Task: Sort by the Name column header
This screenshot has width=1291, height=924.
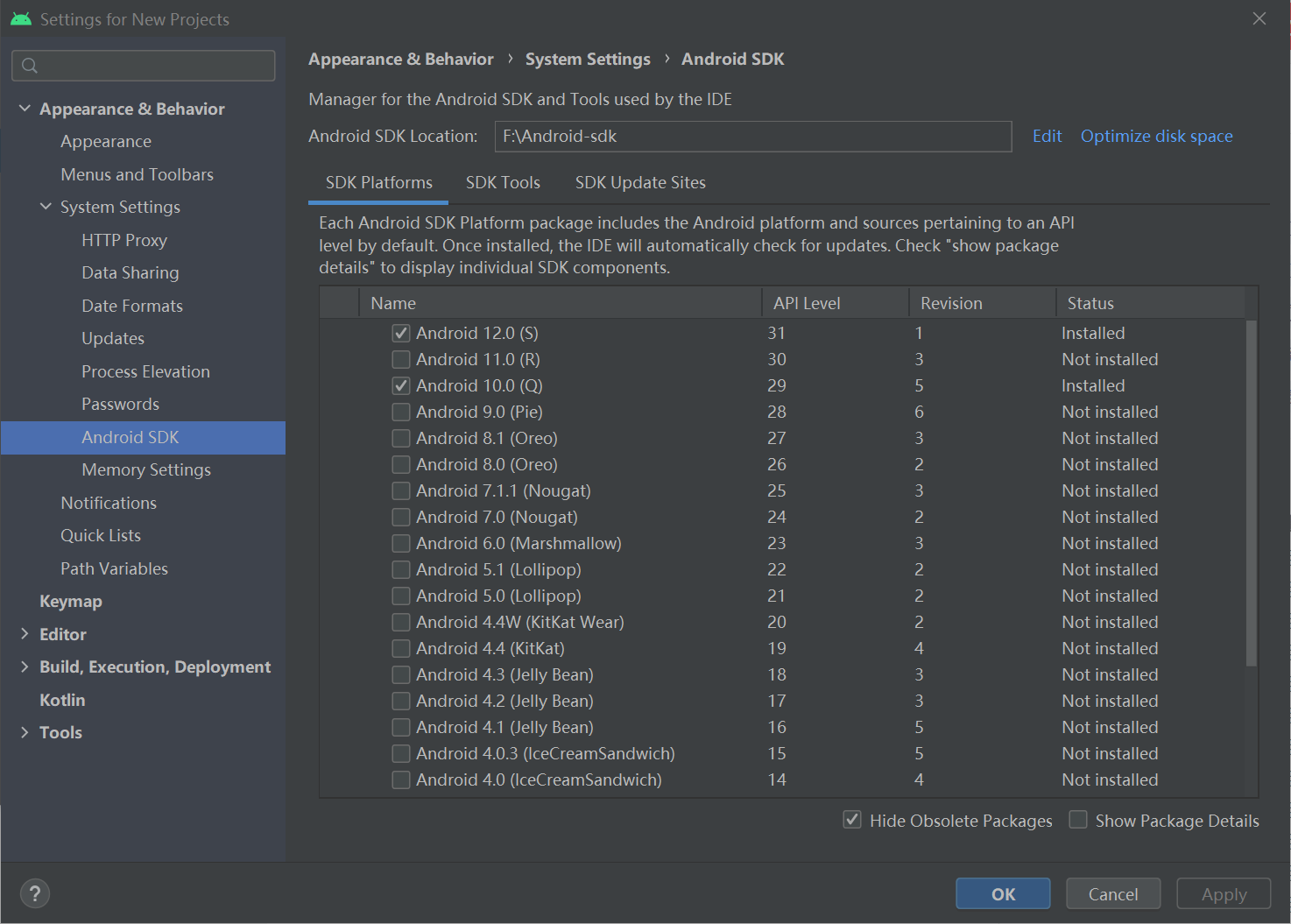Action: [561, 303]
